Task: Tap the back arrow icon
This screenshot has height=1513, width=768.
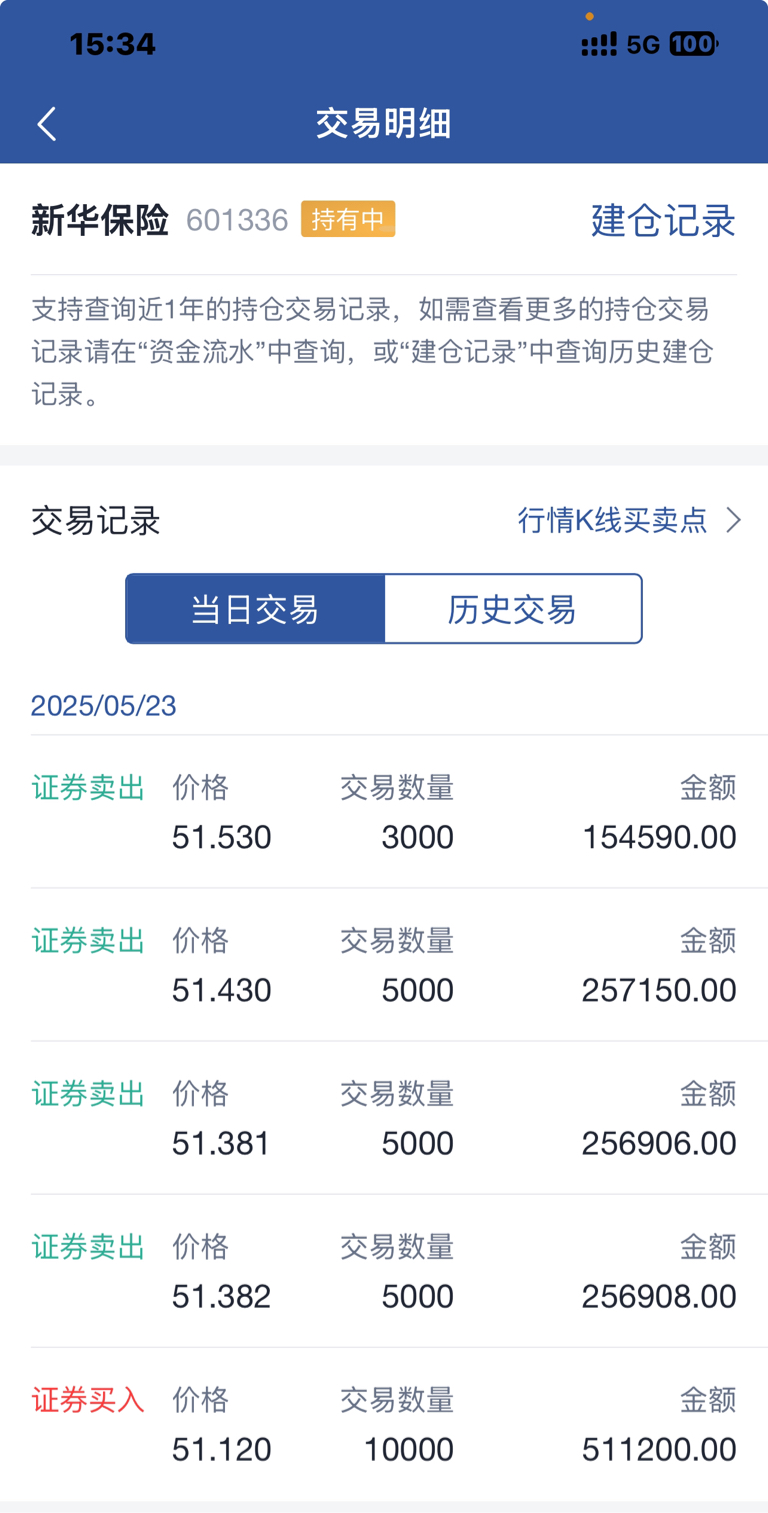Action: point(46,124)
